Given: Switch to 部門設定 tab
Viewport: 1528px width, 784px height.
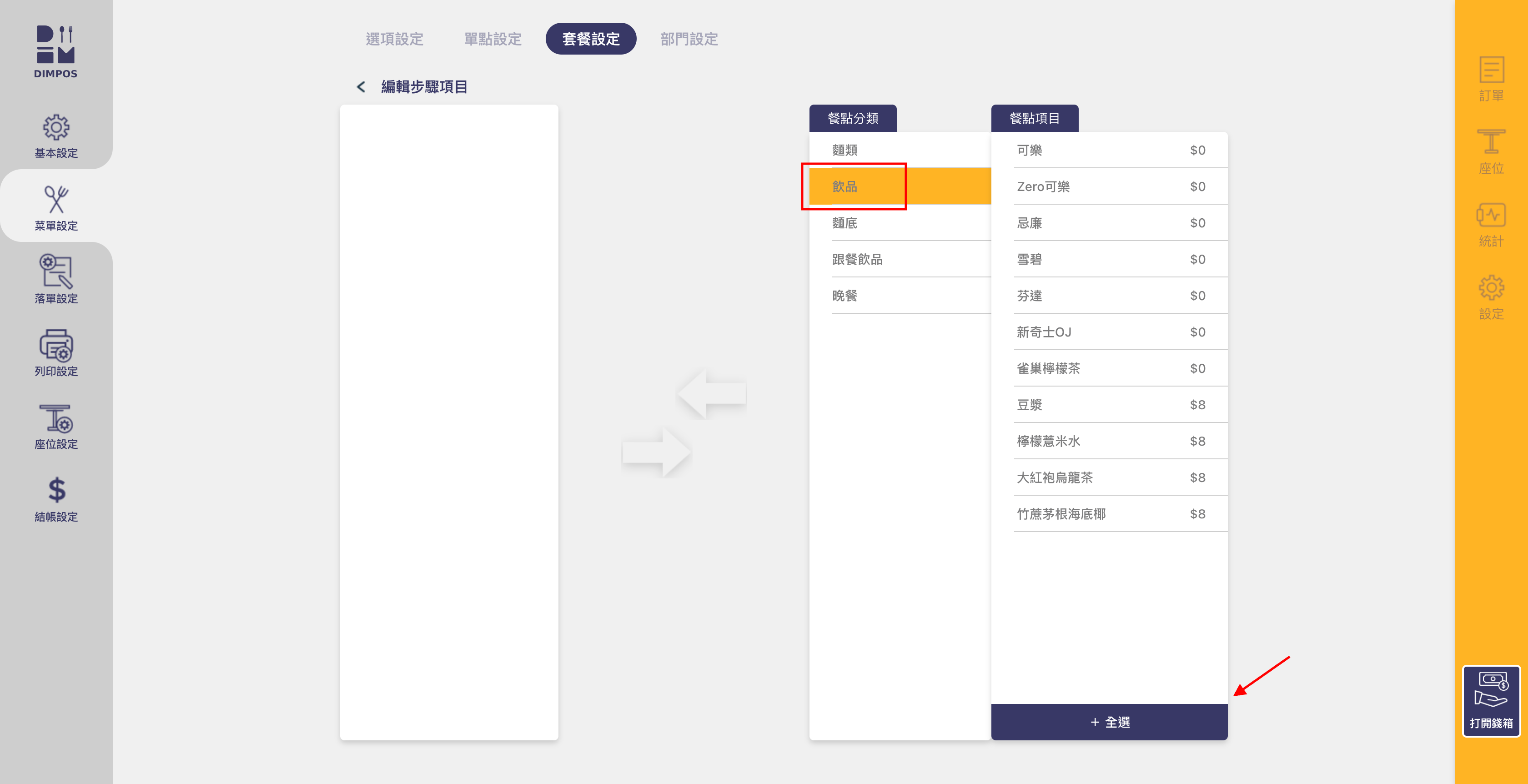Looking at the screenshot, I should pos(689,39).
